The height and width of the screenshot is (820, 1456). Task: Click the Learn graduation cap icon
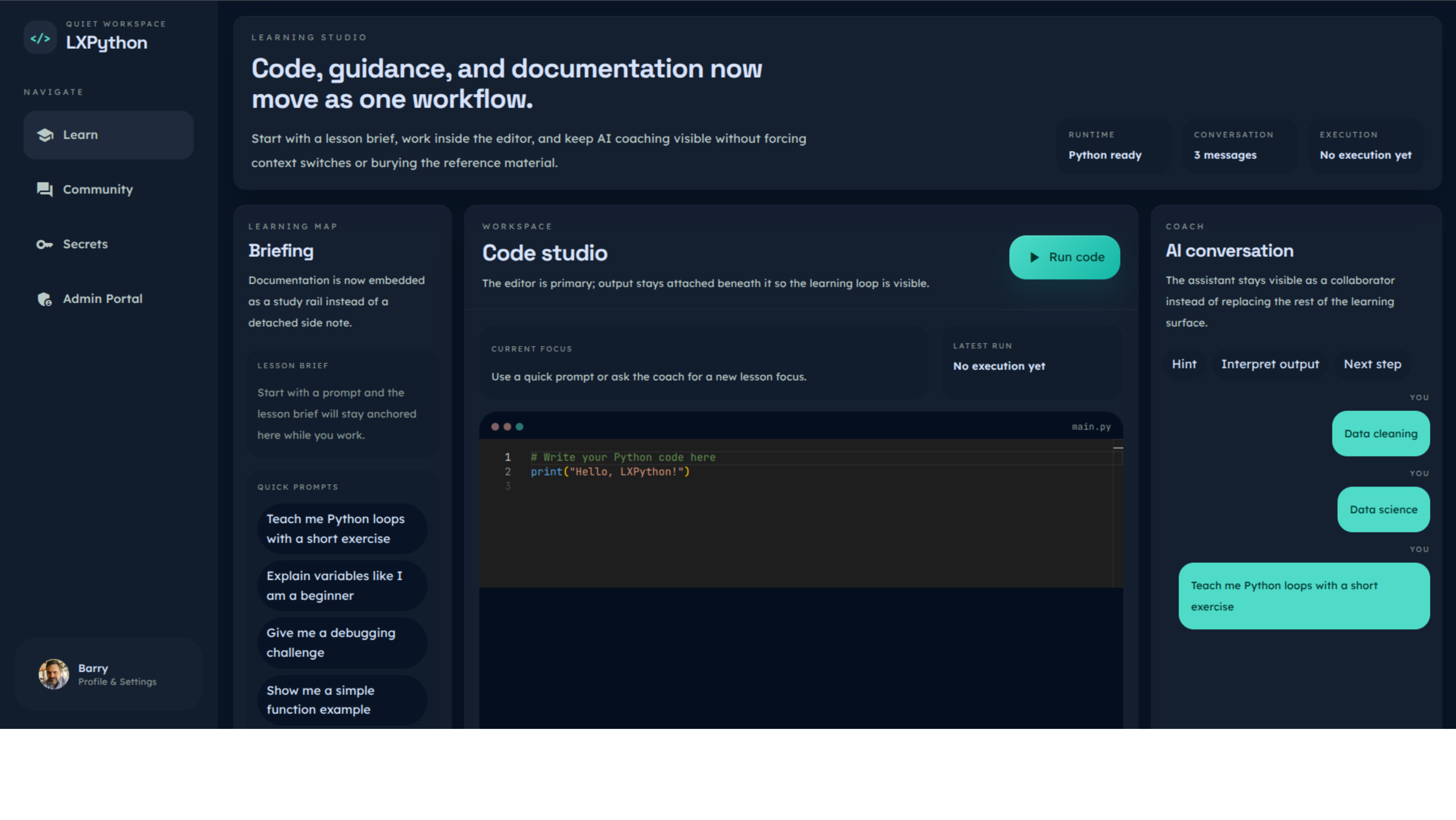click(x=45, y=135)
